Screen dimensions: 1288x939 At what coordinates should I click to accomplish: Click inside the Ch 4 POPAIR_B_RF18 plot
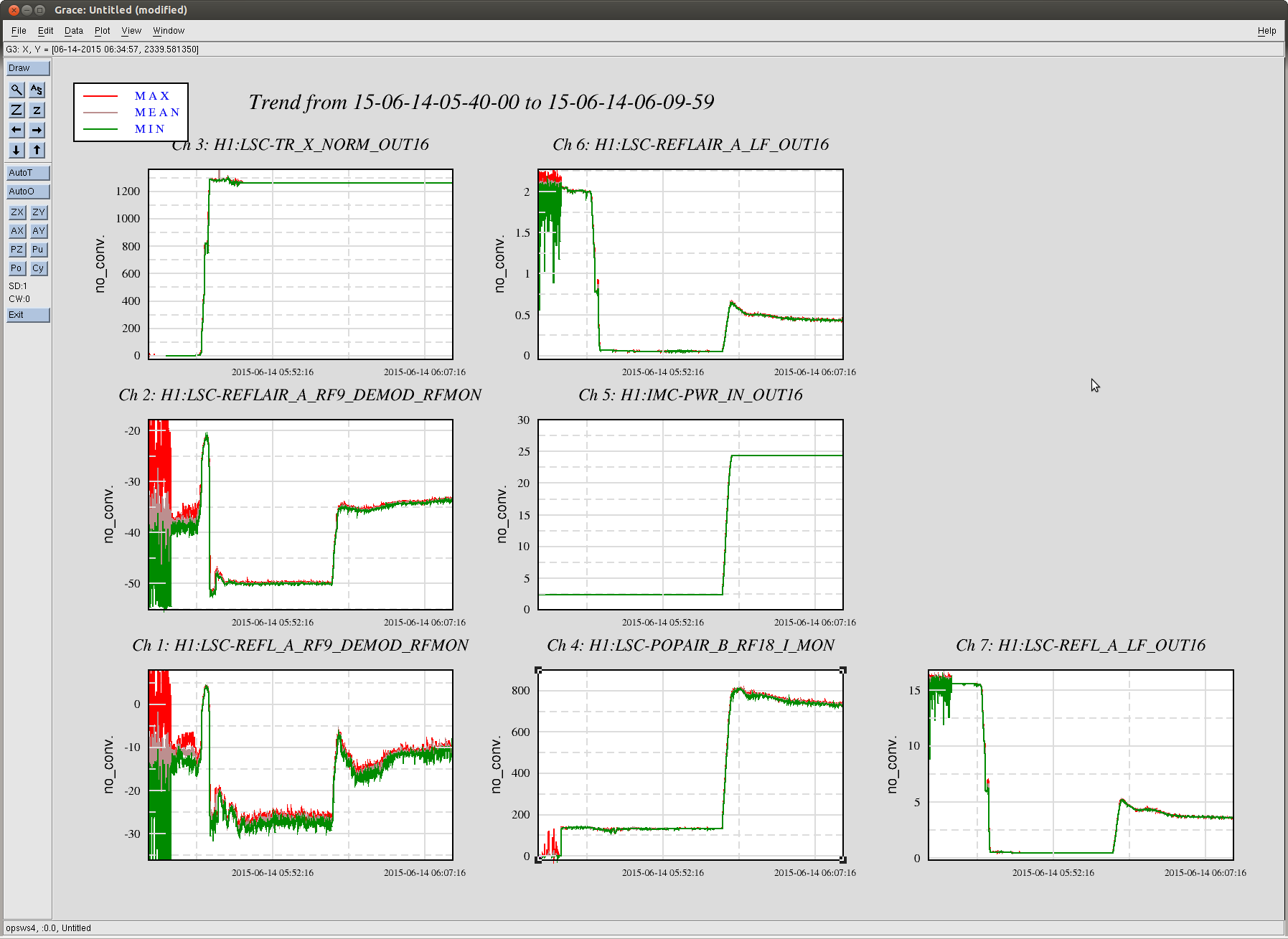(x=690, y=765)
